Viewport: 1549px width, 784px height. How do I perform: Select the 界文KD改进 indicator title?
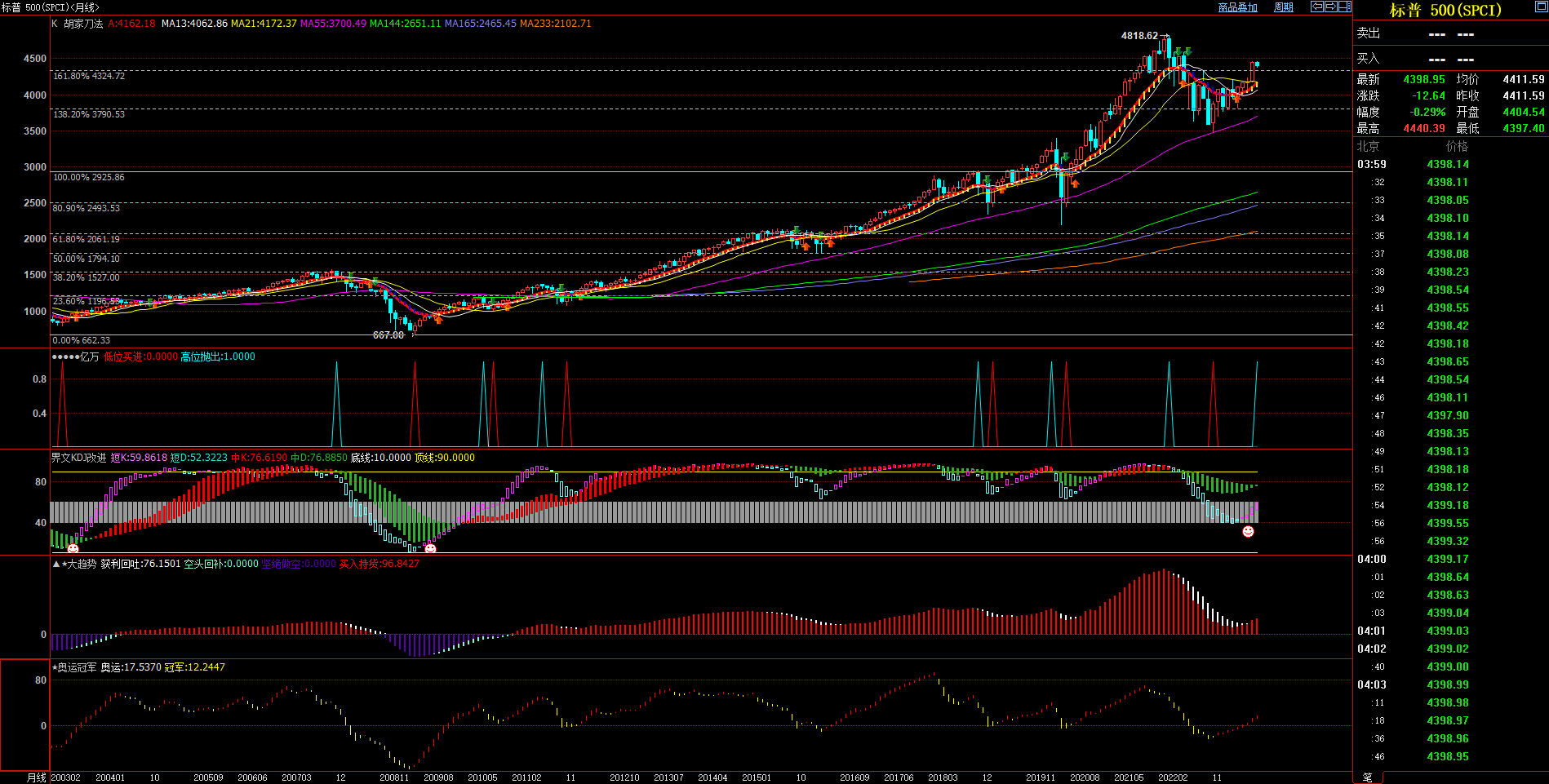pyautogui.click(x=78, y=458)
